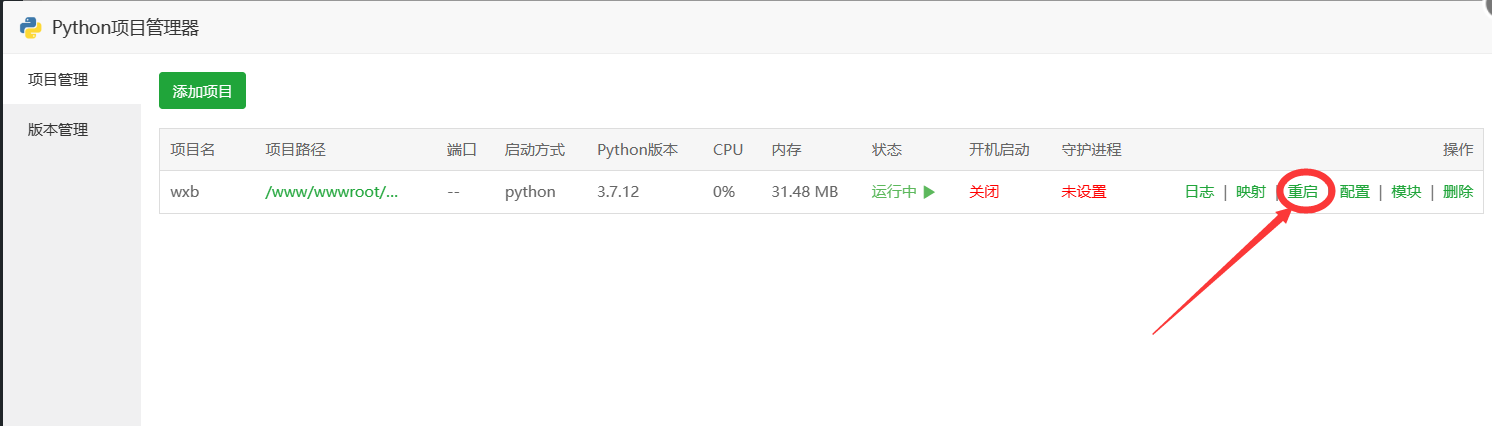Click 重启 to restart wxb project
Viewport: 1492px width, 426px height.
(x=1303, y=192)
